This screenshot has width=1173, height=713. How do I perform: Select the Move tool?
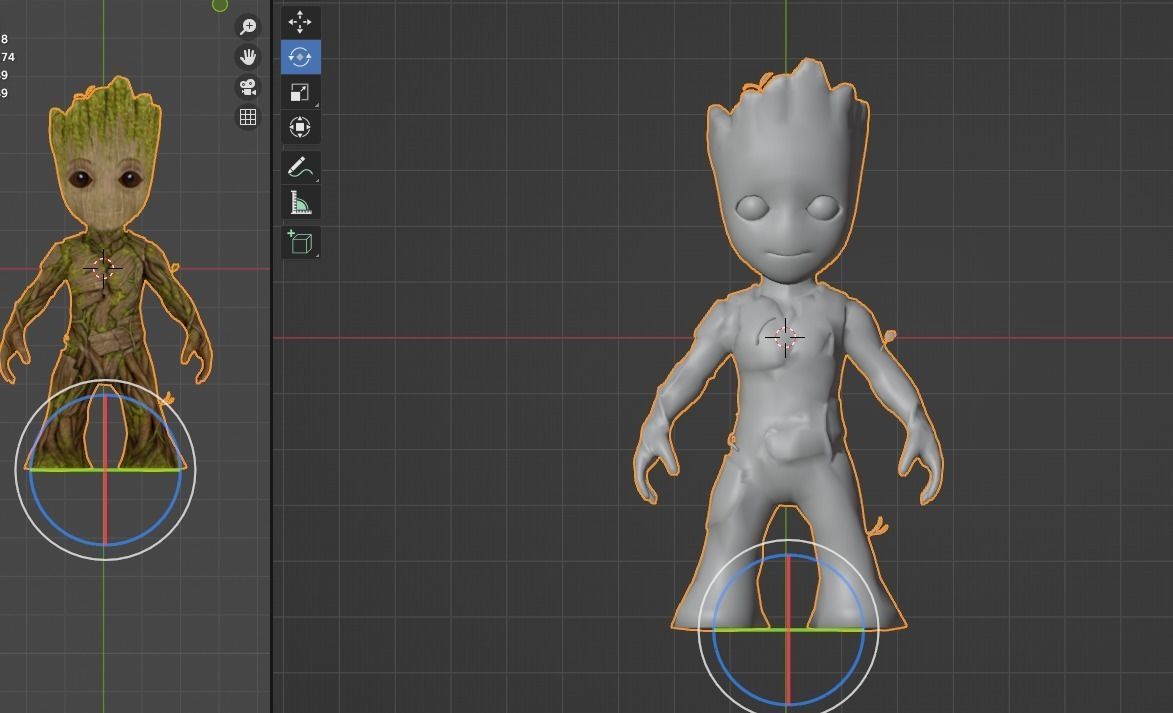click(300, 22)
